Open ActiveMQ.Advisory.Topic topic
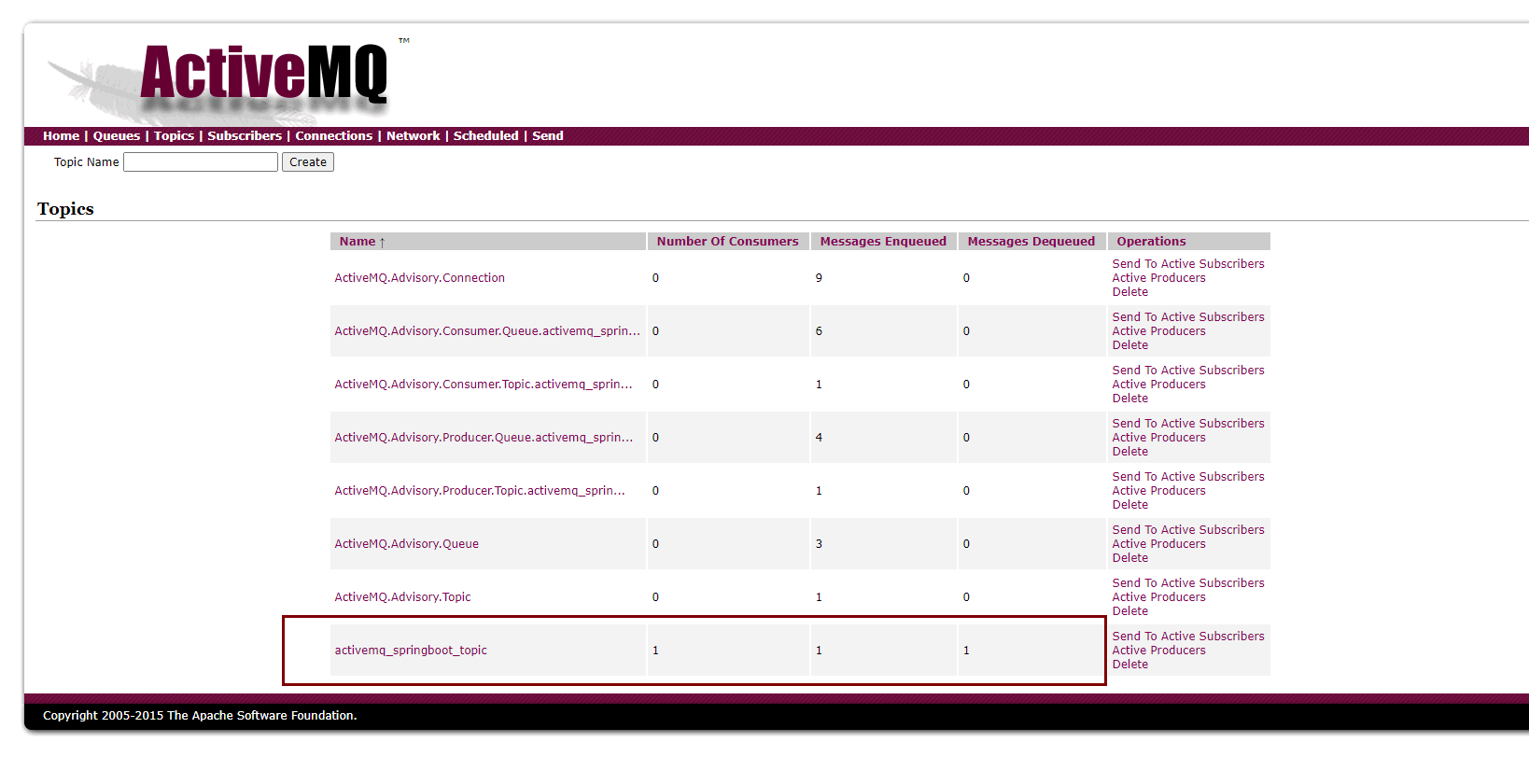Viewport: 1529px width, 784px height. (402, 597)
